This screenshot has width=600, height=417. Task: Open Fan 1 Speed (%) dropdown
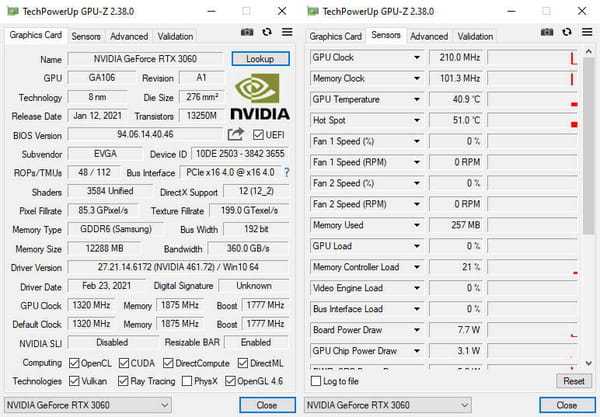(417, 142)
